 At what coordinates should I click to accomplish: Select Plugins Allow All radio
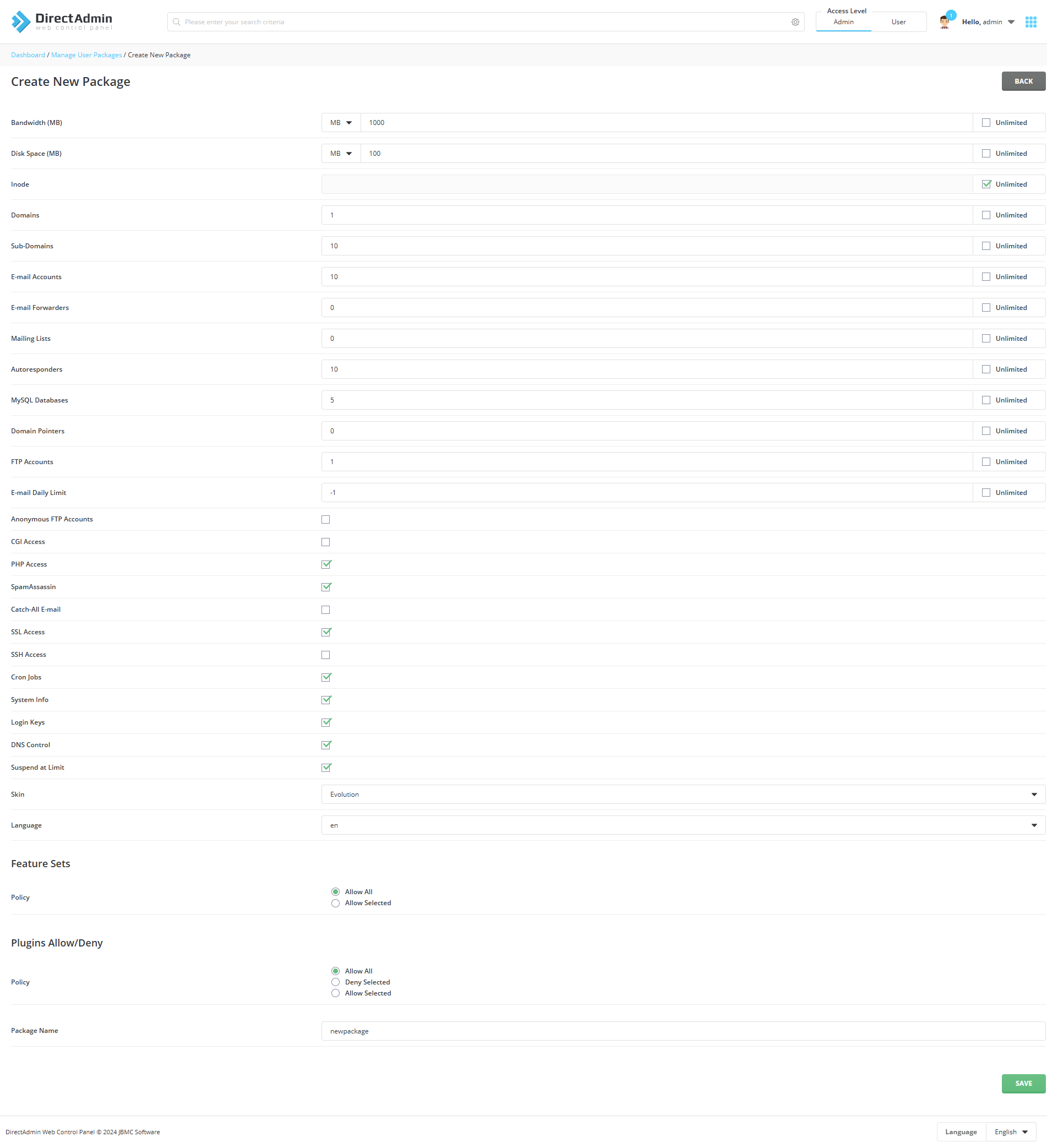tap(335, 970)
